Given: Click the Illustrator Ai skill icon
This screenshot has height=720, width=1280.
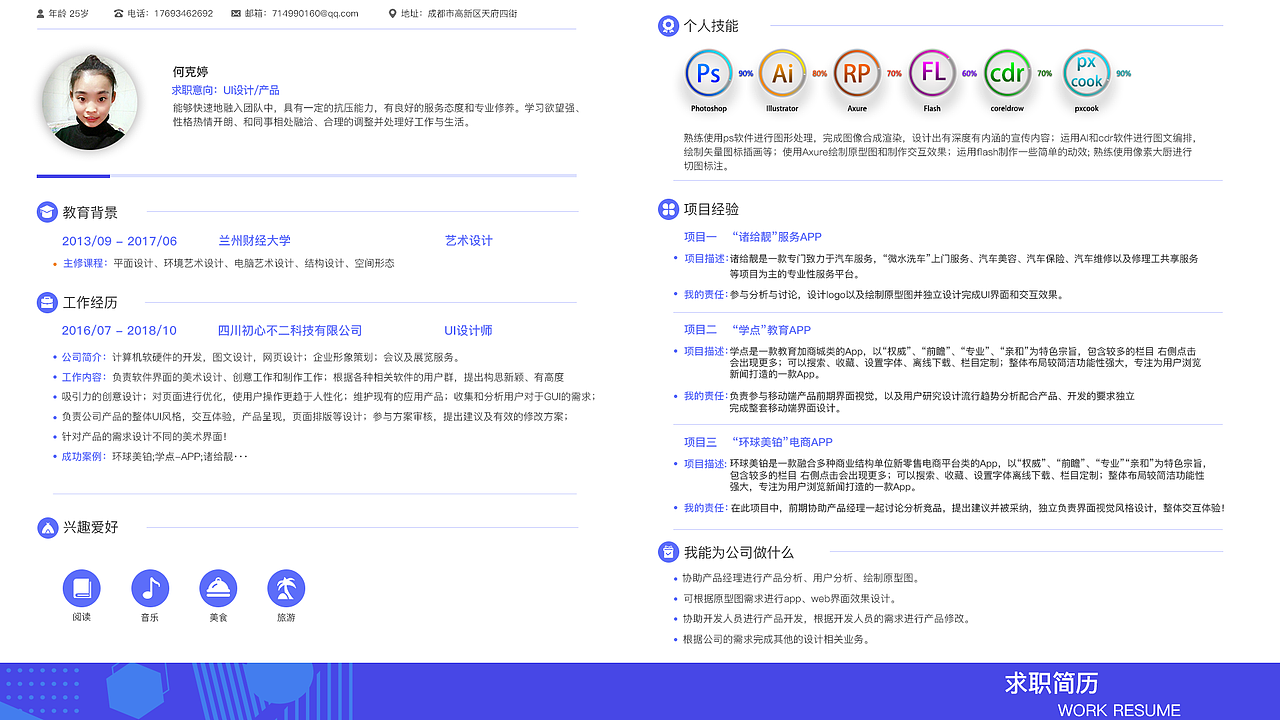Looking at the screenshot, I should point(783,73).
